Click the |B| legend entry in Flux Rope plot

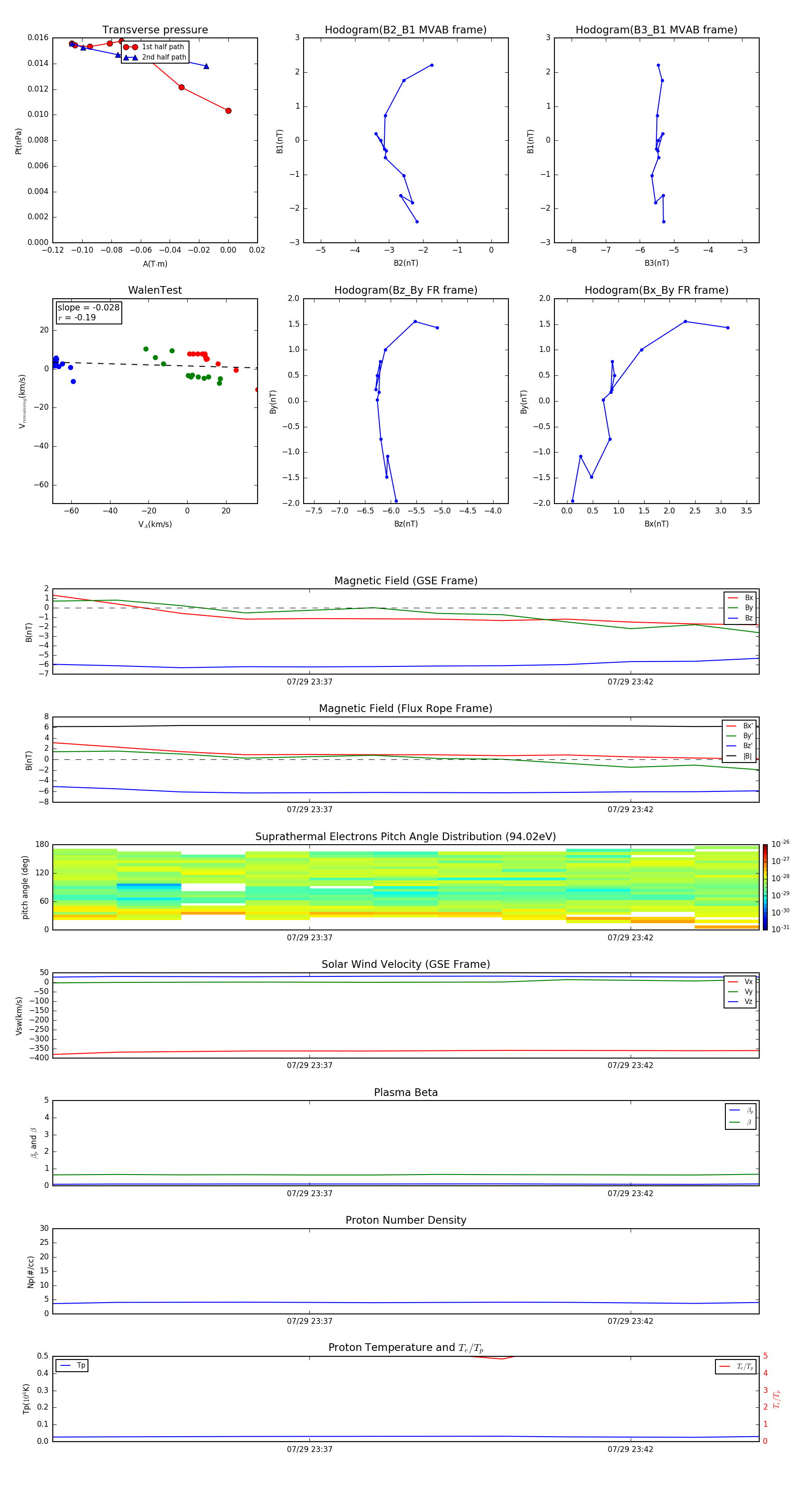[x=740, y=756]
